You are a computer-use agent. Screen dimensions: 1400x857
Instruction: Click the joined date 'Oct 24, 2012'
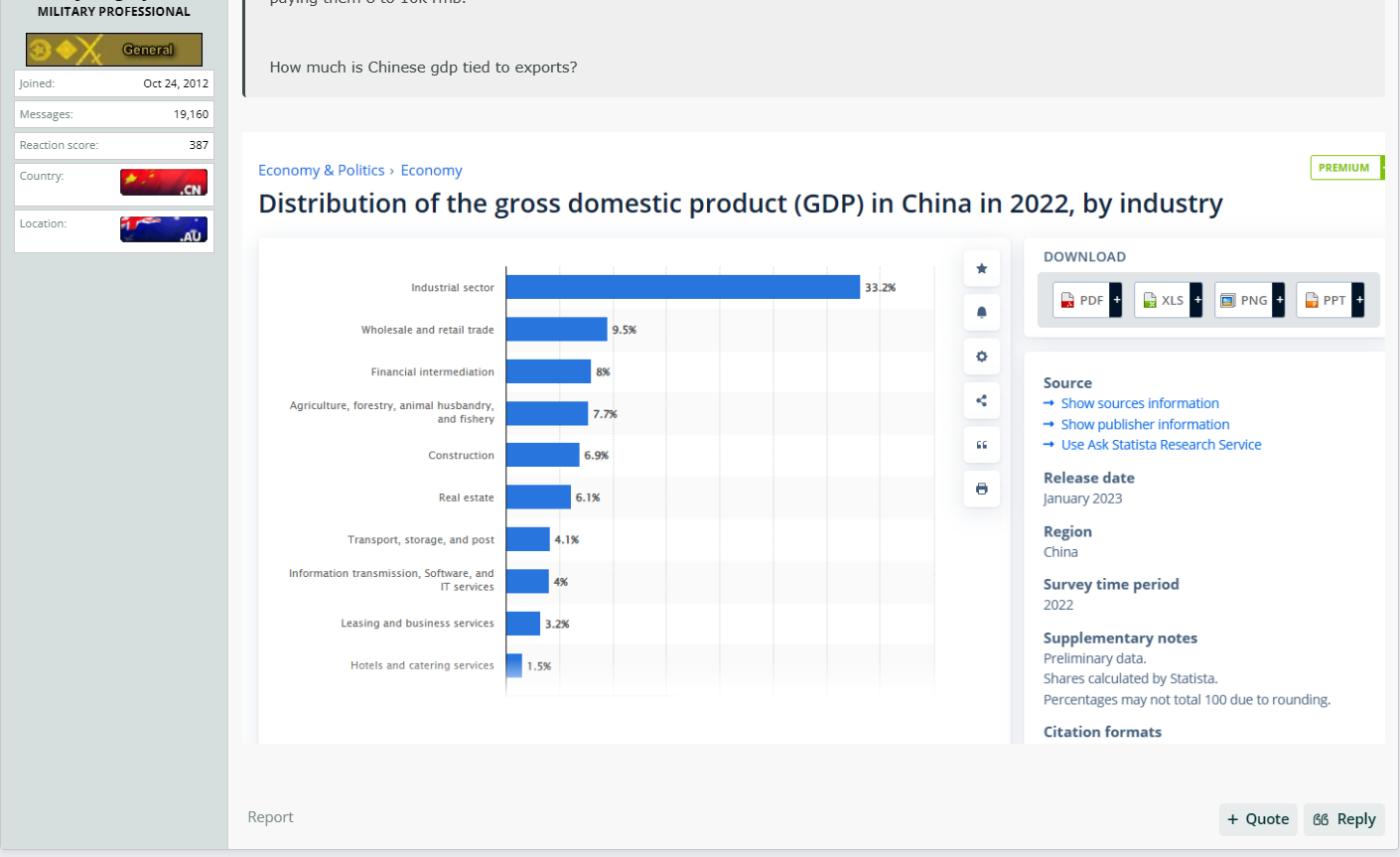click(176, 83)
